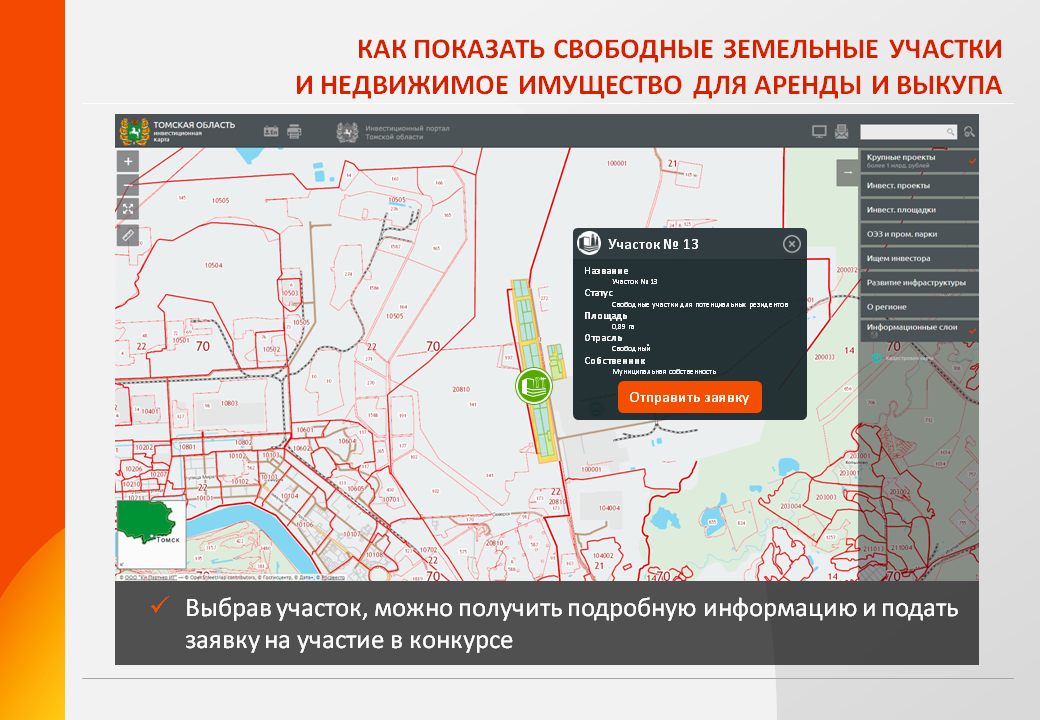The image size is (1040, 720).
Task: Click the magnifier inside the search field
Action: click(x=950, y=132)
